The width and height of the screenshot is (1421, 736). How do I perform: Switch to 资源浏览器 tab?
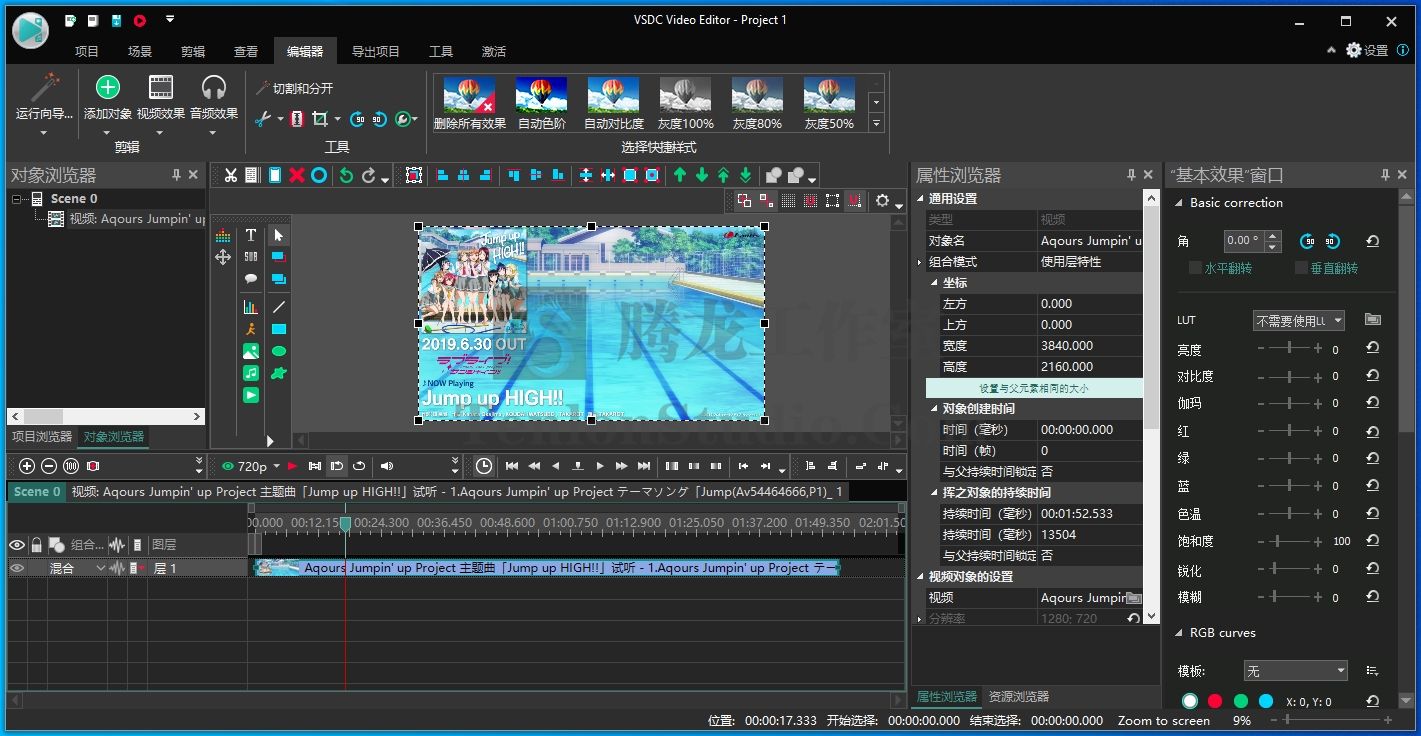tap(1019, 697)
